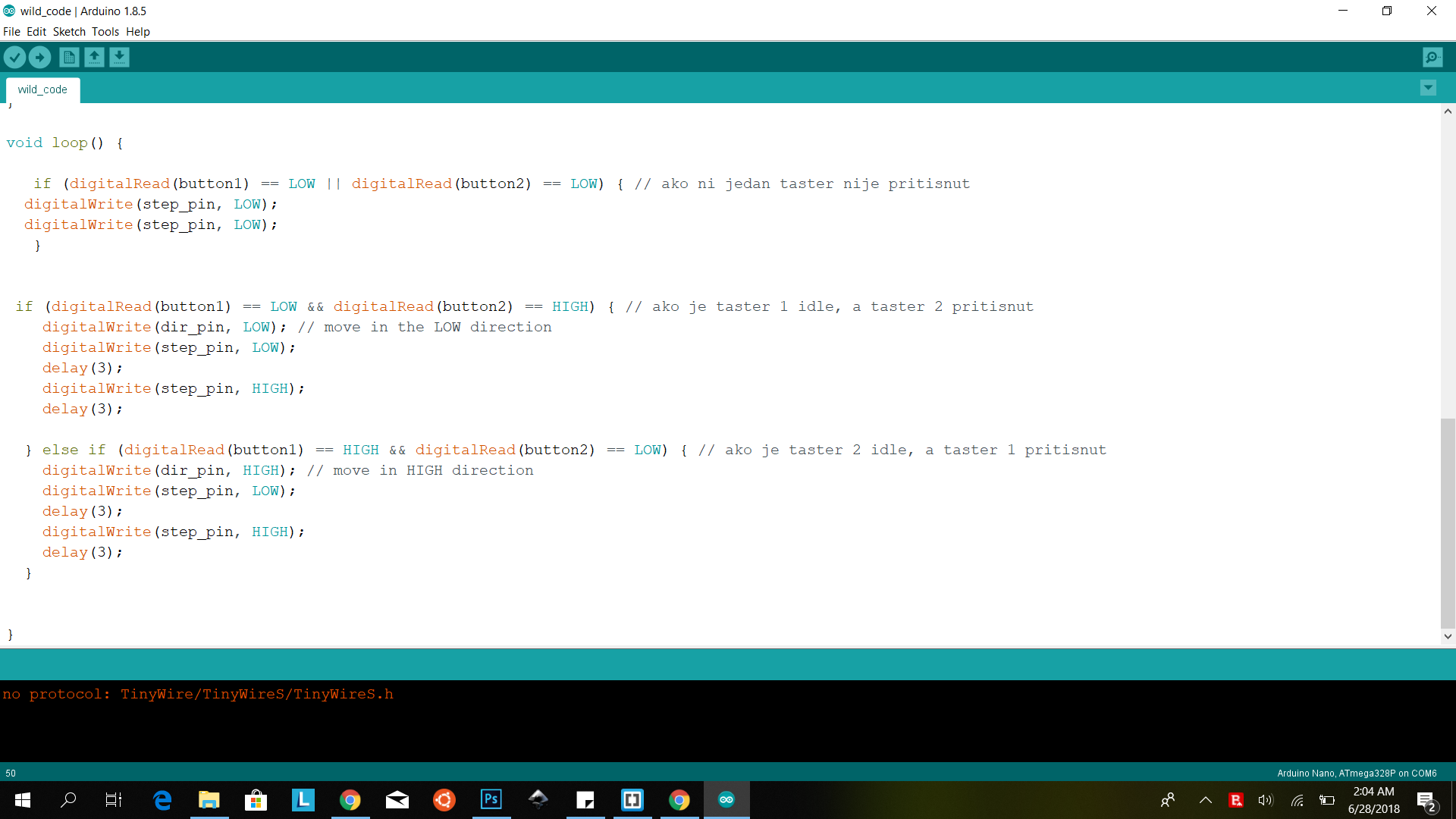Show hidden system tray icons chevron
The height and width of the screenshot is (819, 1456).
pos(1205,800)
